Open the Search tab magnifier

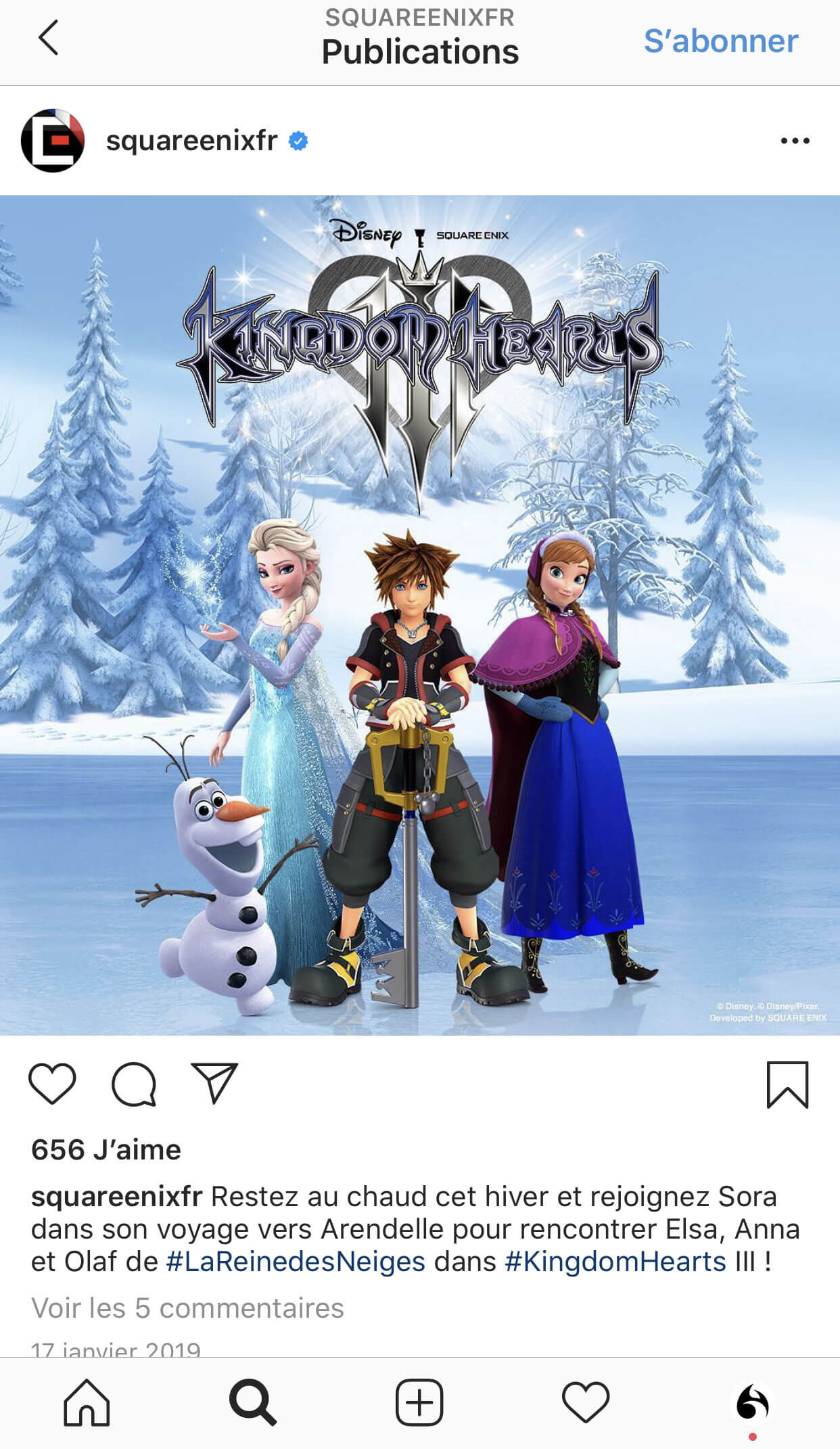point(253,1403)
